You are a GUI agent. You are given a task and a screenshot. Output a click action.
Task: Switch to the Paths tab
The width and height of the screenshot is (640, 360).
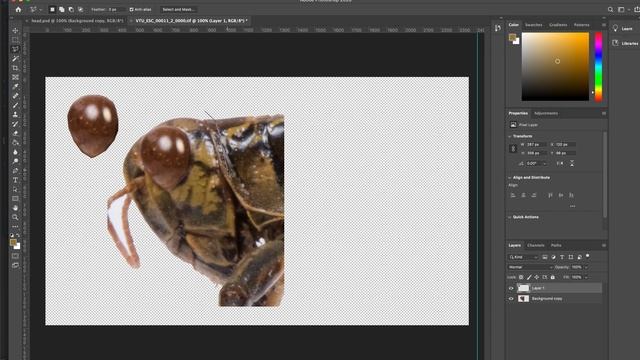click(x=556, y=245)
